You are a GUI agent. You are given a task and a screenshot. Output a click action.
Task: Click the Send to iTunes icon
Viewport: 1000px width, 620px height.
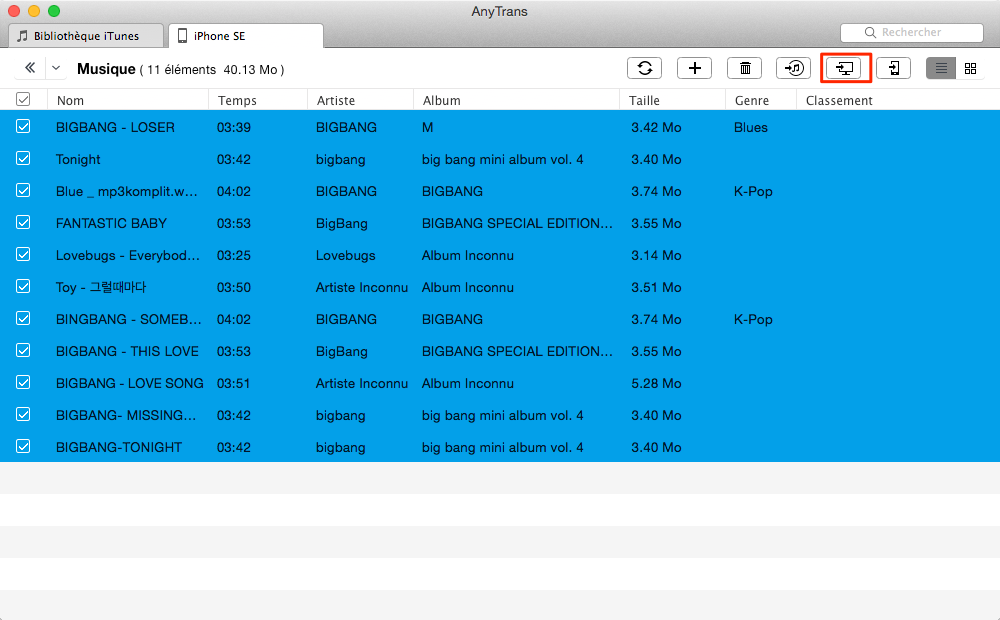pyautogui.click(x=793, y=68)
